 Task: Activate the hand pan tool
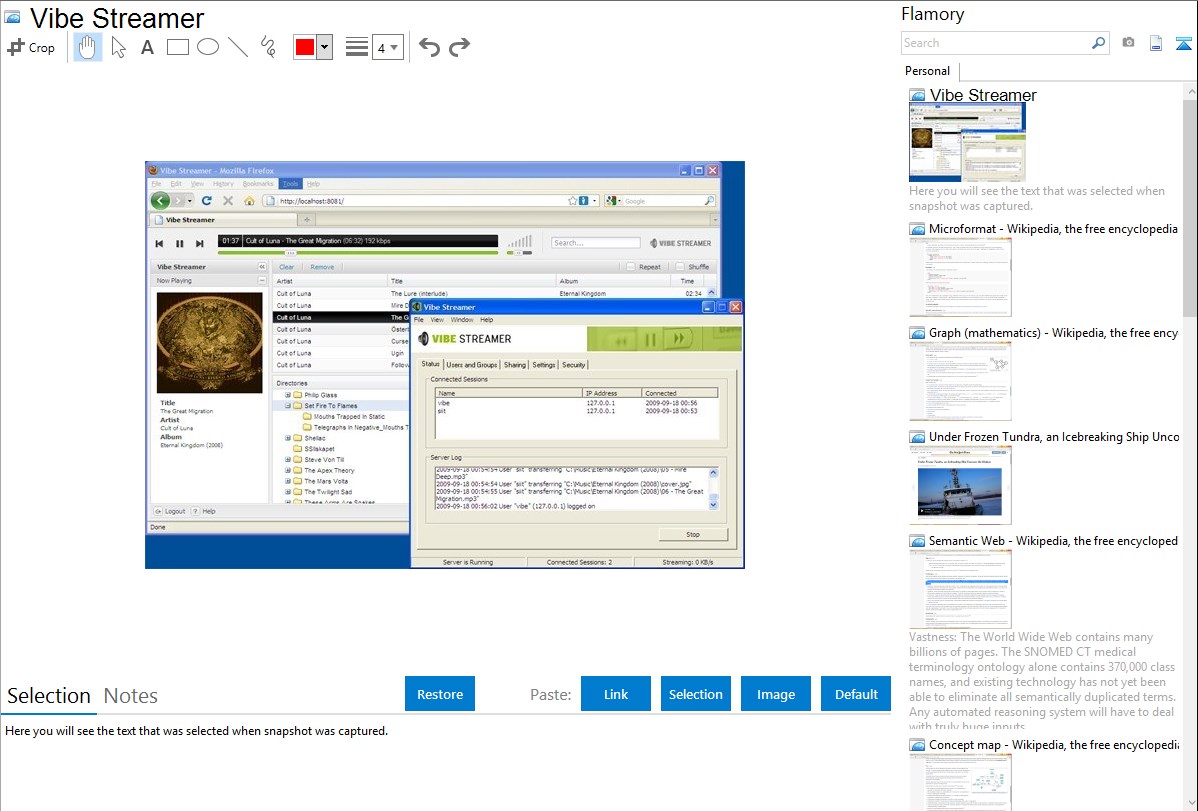click(x=88, y=47)
